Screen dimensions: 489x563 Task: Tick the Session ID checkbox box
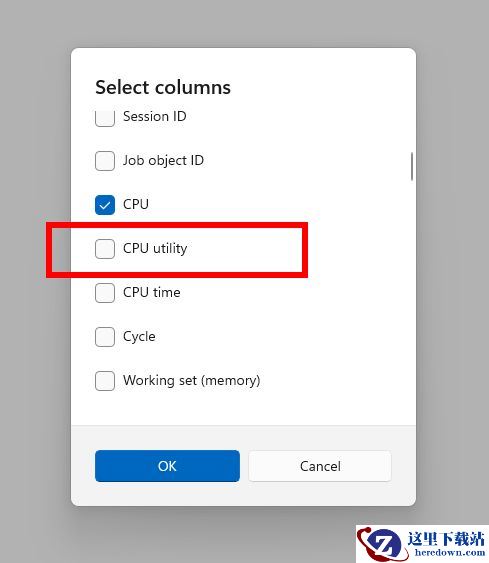tap(105, 118)
